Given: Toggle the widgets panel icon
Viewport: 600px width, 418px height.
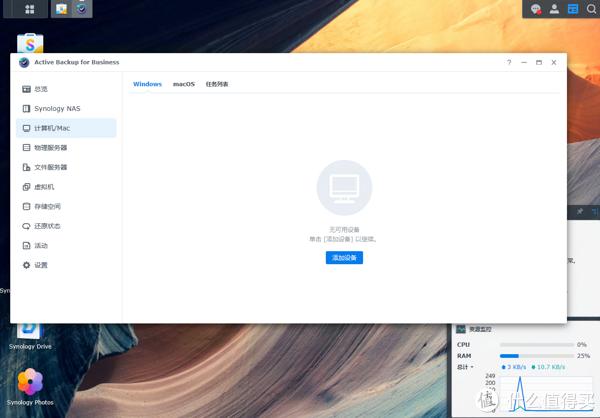Looking at the screenshot, I should click(x=573, y=9).
